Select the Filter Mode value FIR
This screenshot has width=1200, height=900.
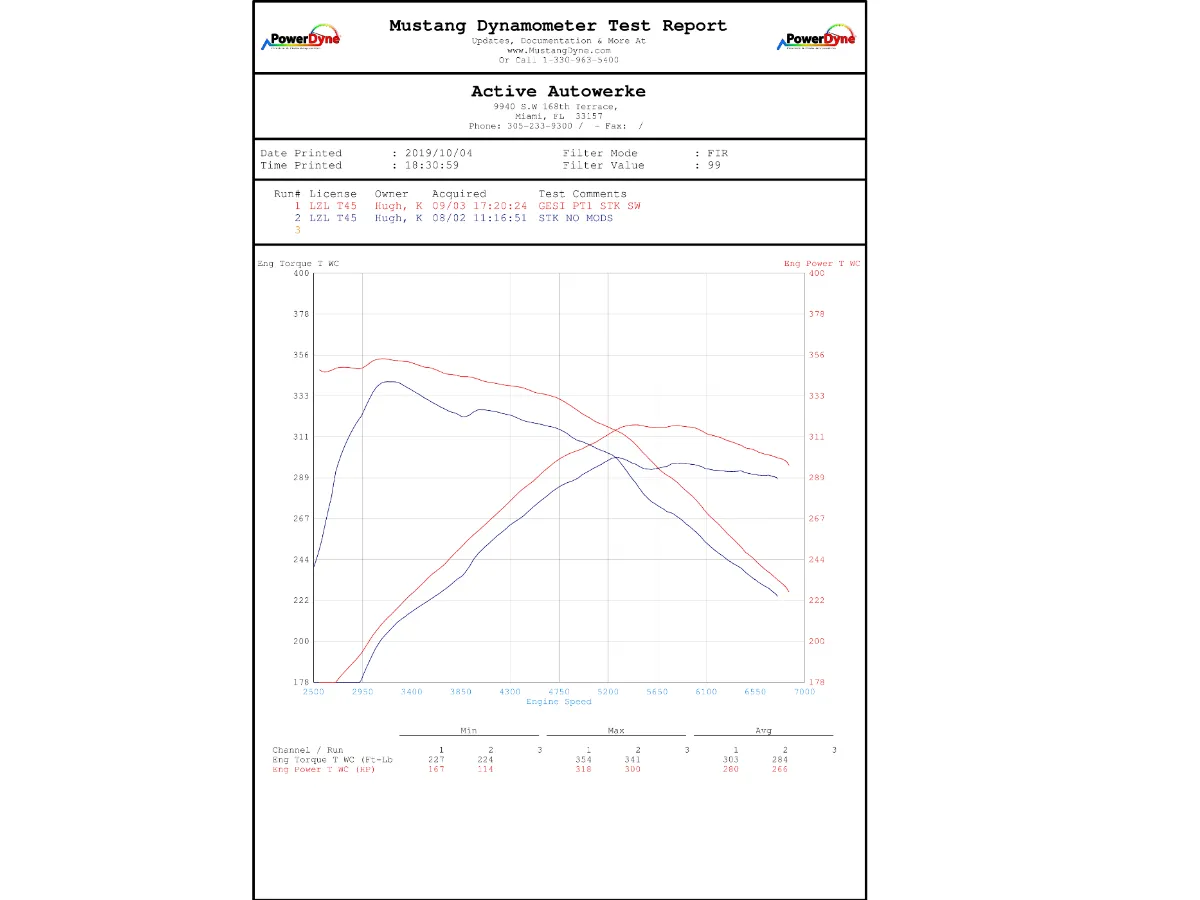click(x=718, y=154)
